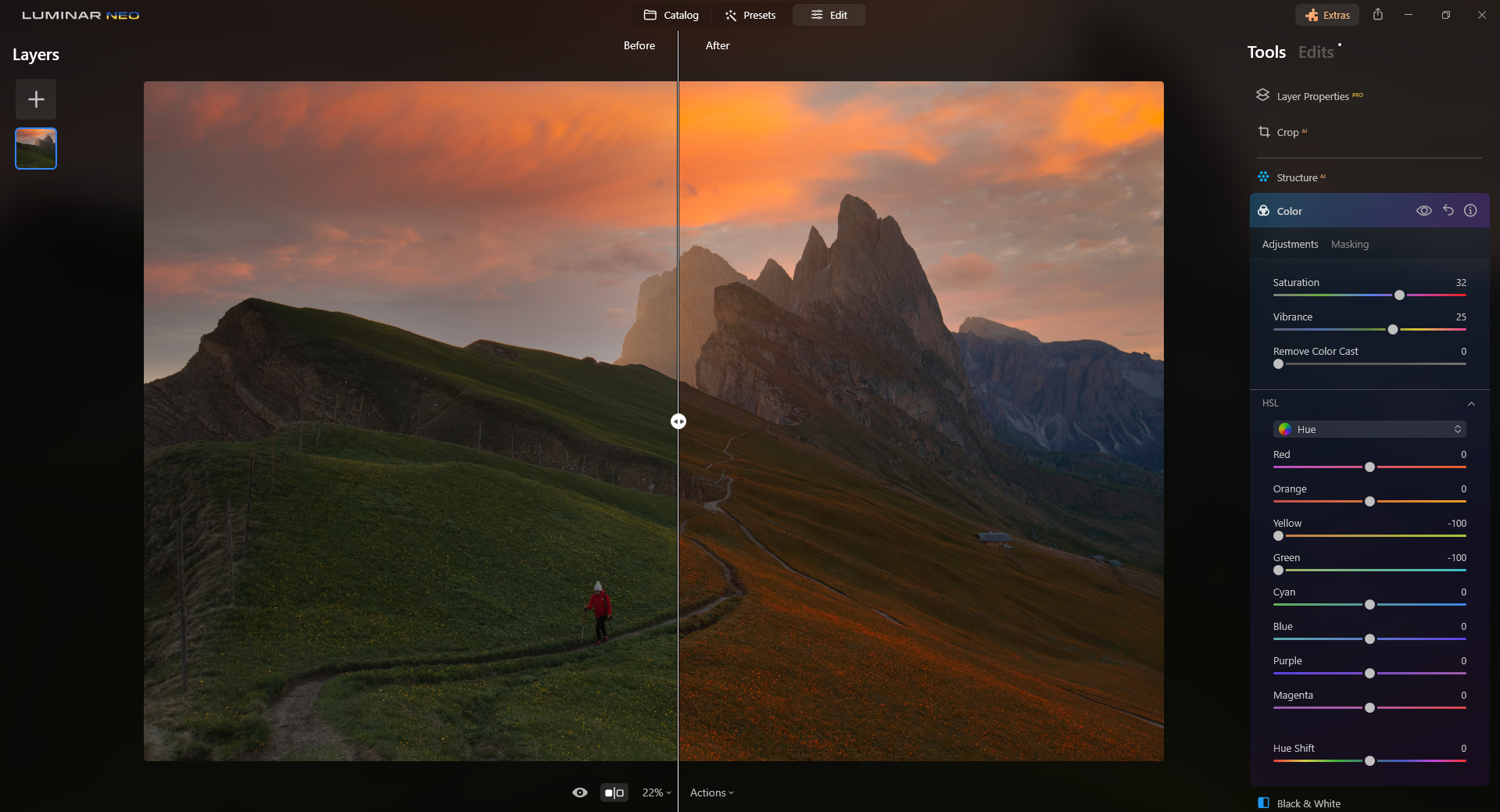Switch to the Catalog tab
1500x812 pixels.
(x=671, y=15)
